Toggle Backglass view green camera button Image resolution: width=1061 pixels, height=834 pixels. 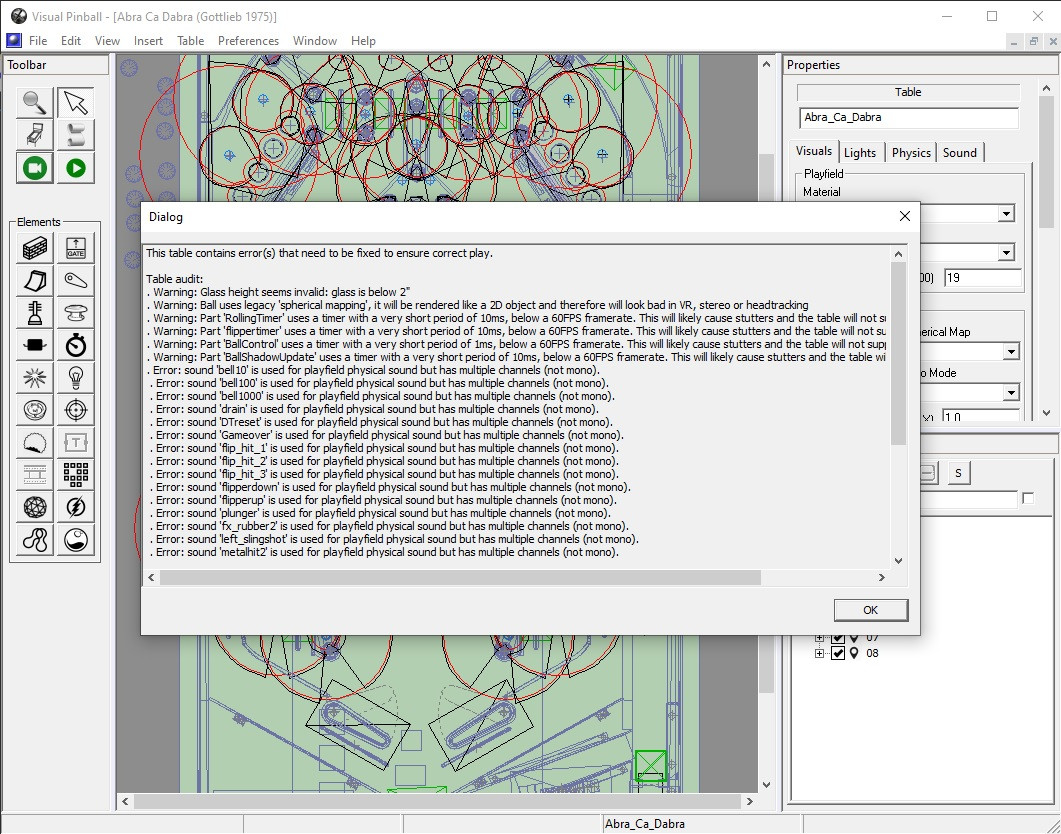(x=35, y=168)
